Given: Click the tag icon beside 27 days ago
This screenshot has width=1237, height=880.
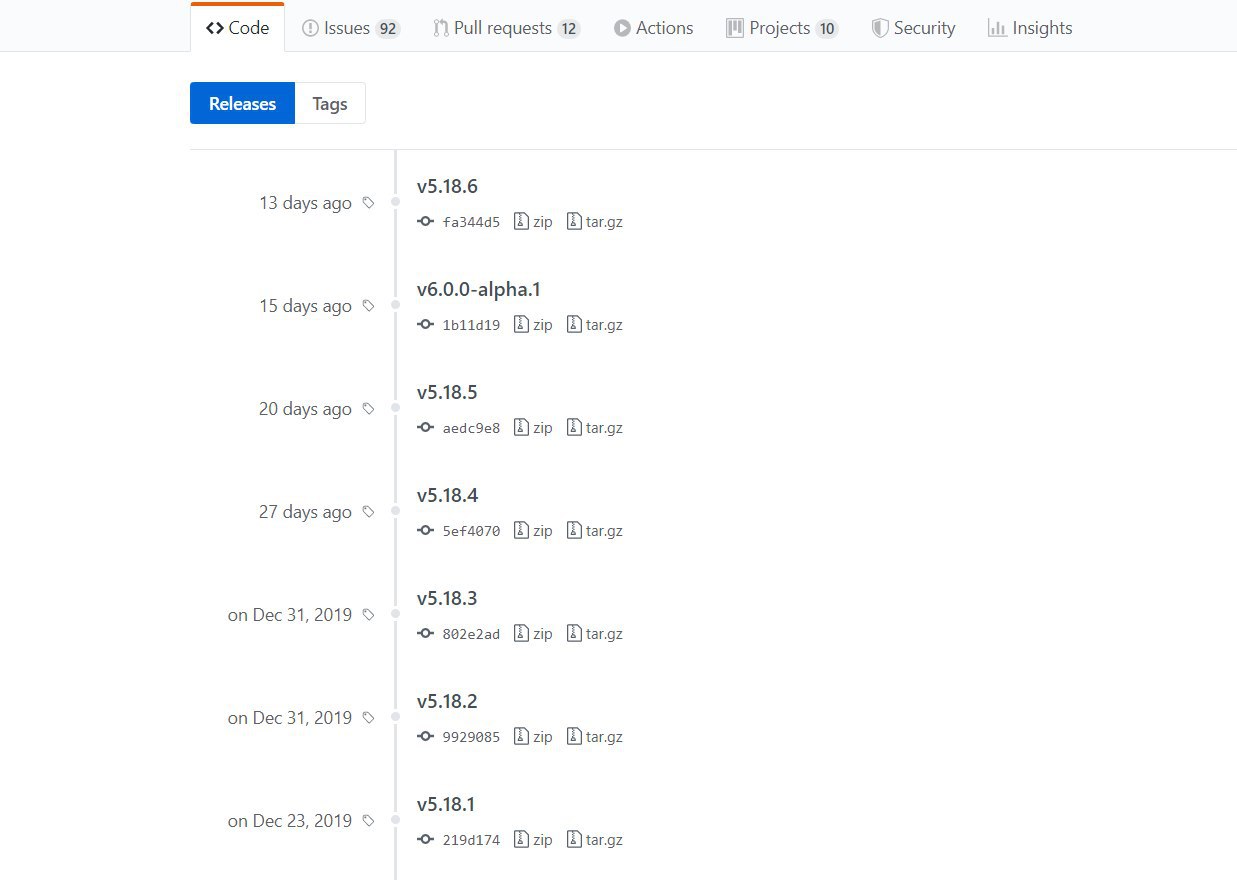Looking at the screenshot, I should [368, 512].
